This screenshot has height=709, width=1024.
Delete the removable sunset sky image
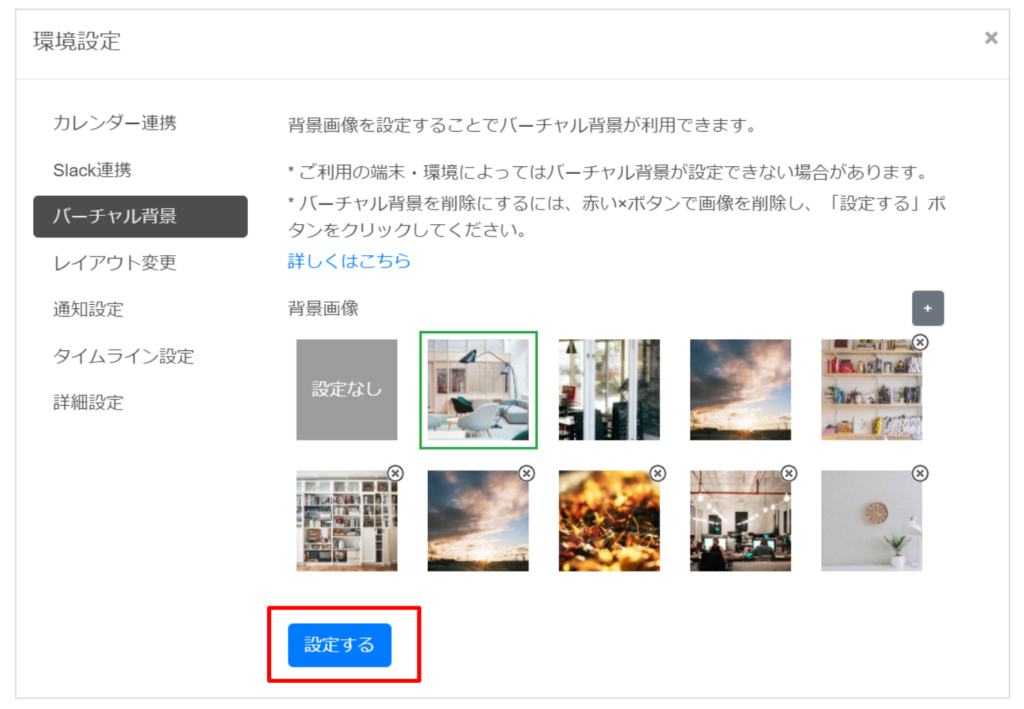(526, 473)
